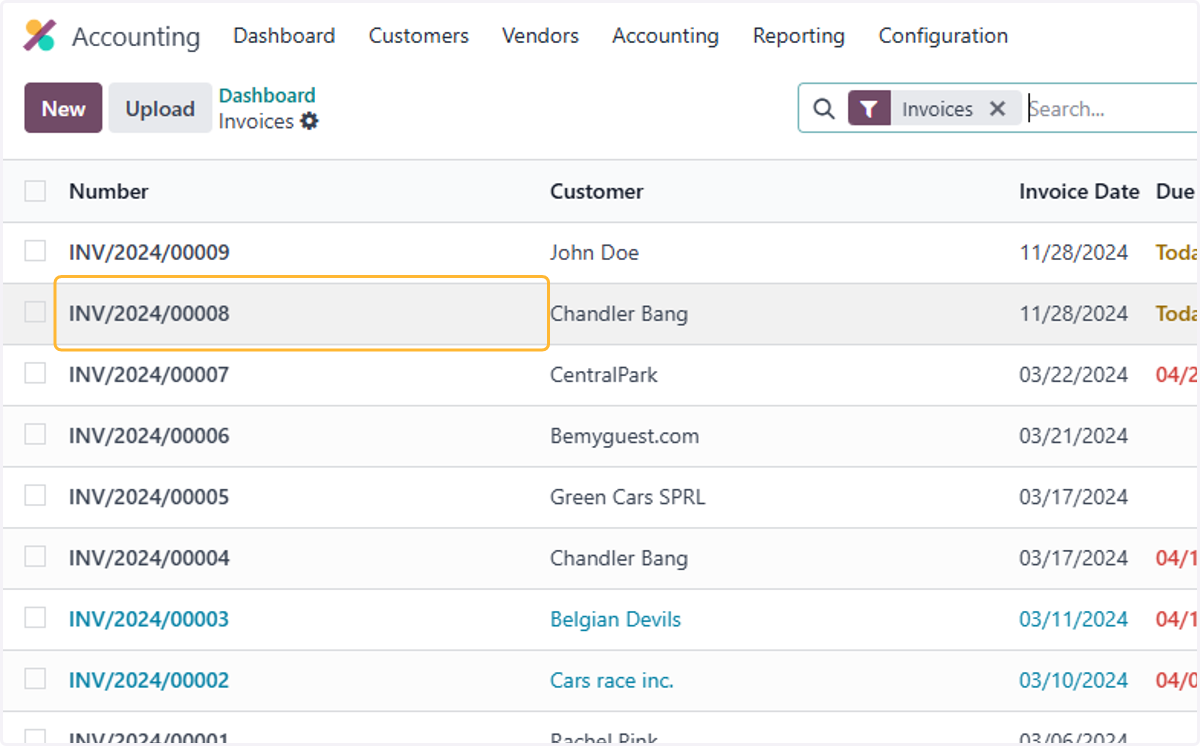The image size is (1200, 746).
Task: Sort by the Customer column header
Action: pos(596,191)
